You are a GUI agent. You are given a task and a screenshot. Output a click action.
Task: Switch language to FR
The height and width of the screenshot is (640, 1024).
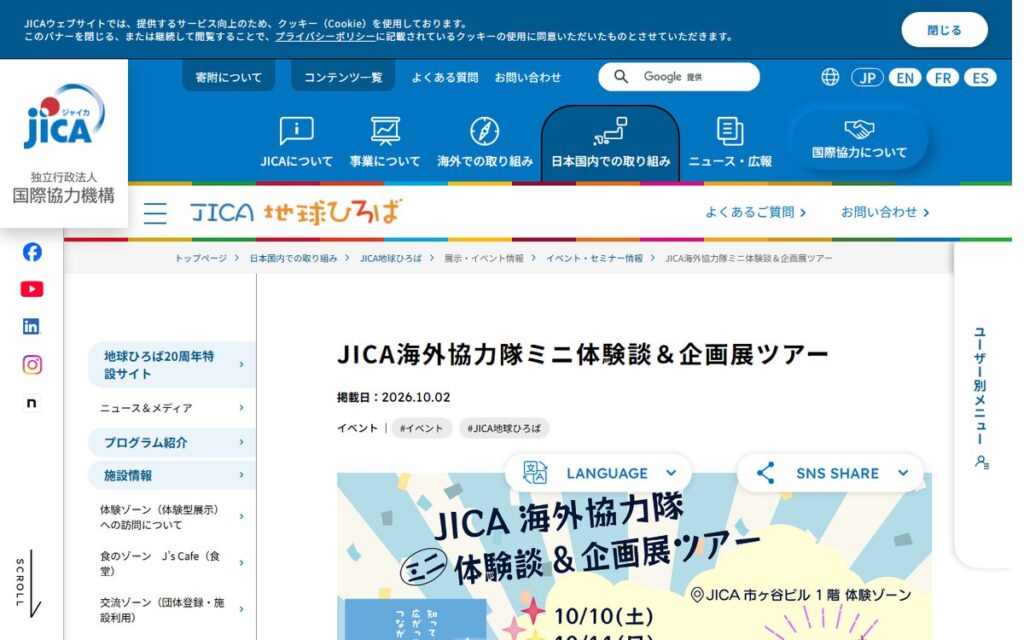pos(942,78)
